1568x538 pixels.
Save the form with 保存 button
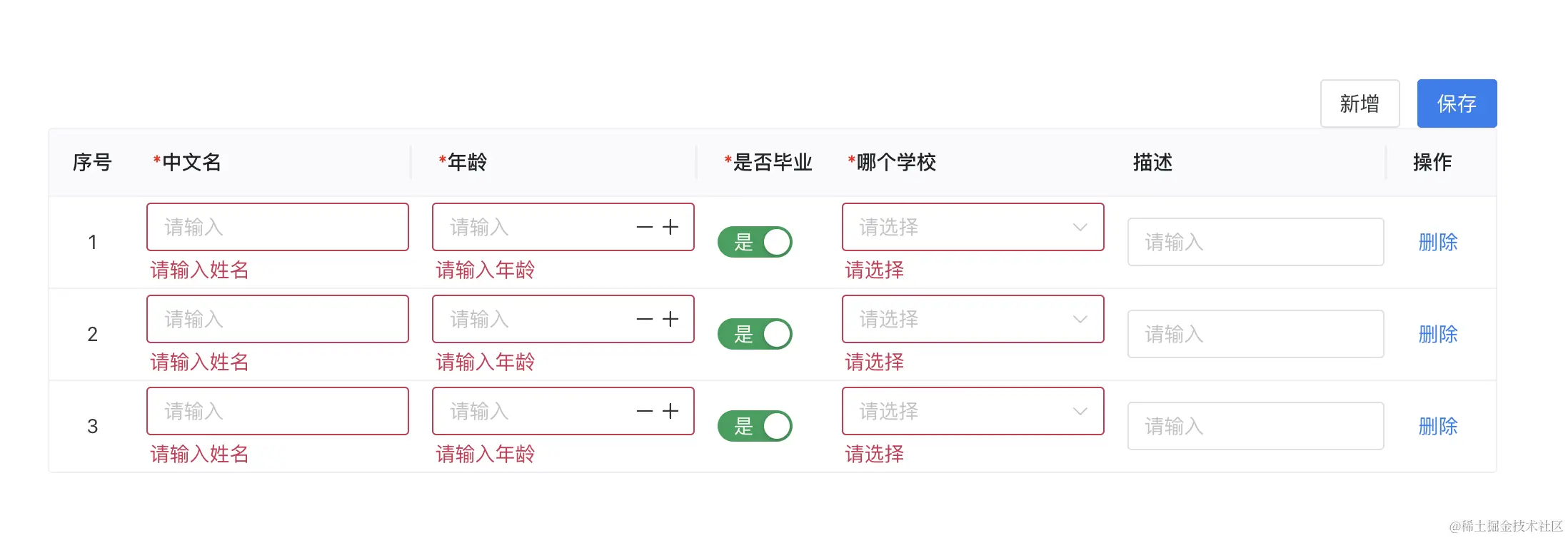[x=1457, y=103]
